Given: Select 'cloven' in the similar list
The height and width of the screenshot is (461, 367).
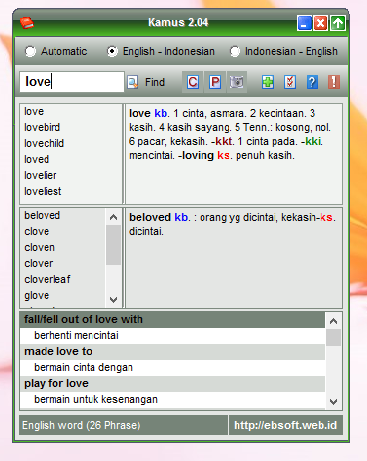Looking at the screenshot, I should coord(39,247).
